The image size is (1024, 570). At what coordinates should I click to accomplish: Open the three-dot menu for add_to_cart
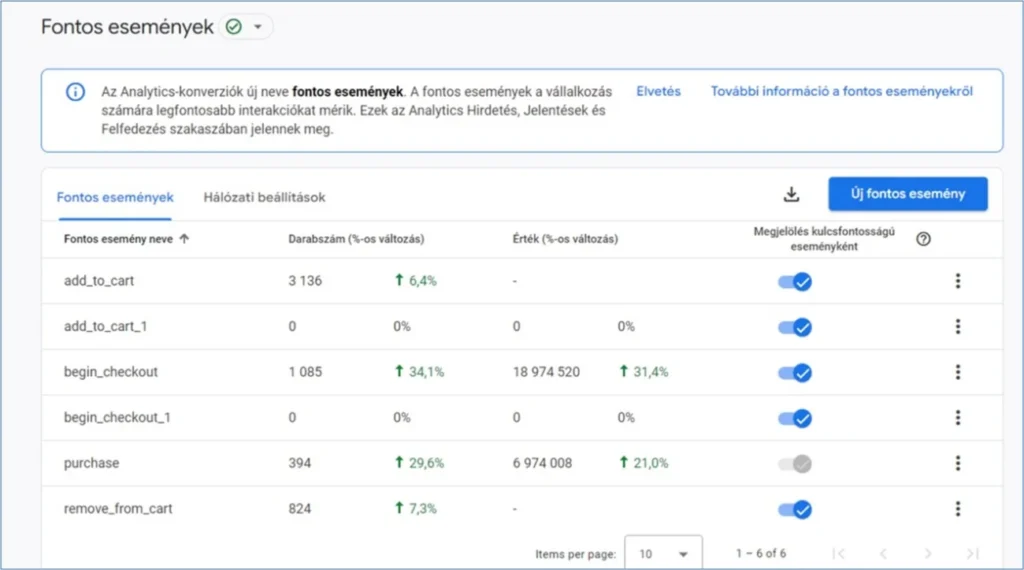point(957,281)
